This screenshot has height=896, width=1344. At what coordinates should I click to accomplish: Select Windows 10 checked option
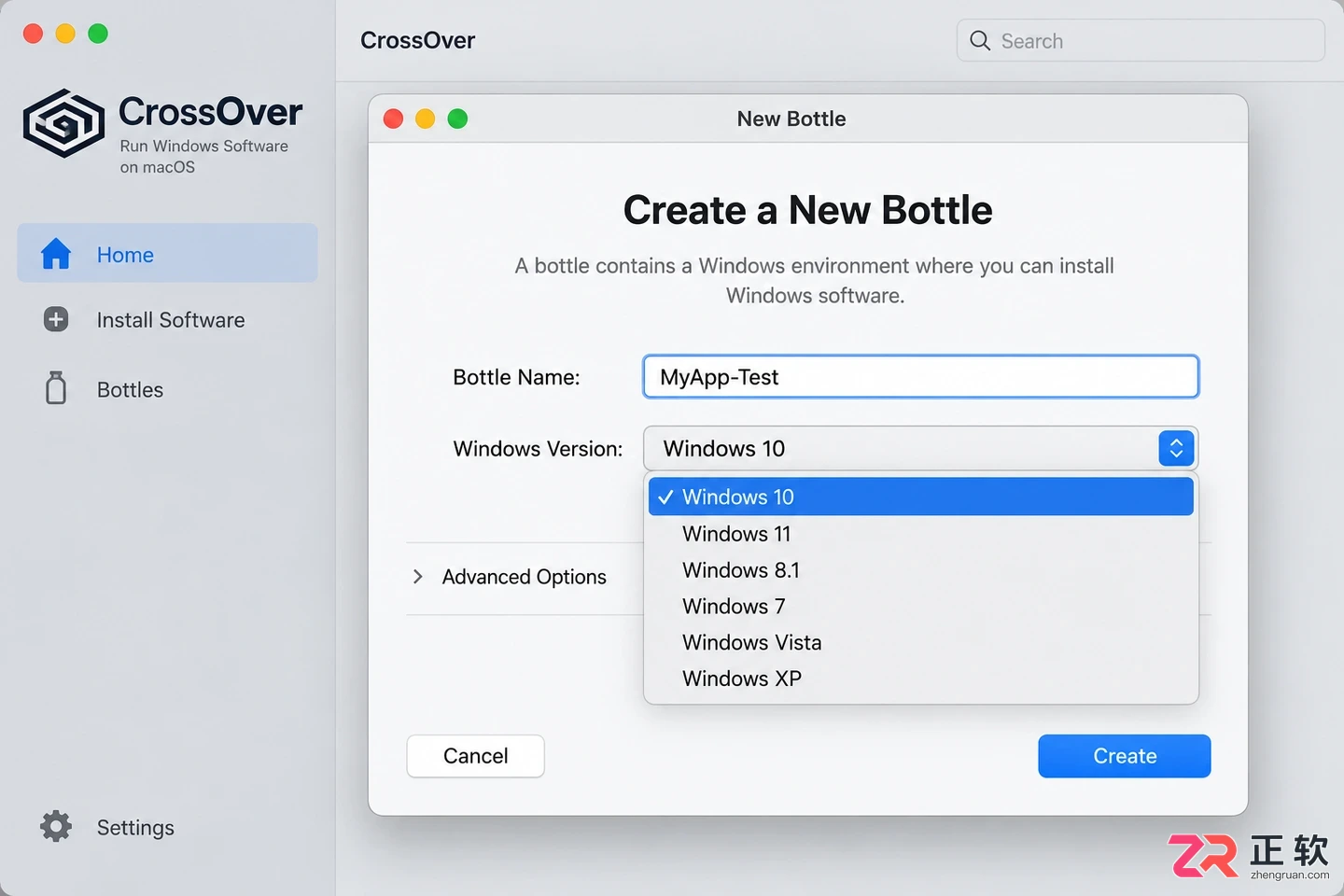coord(921,497)
